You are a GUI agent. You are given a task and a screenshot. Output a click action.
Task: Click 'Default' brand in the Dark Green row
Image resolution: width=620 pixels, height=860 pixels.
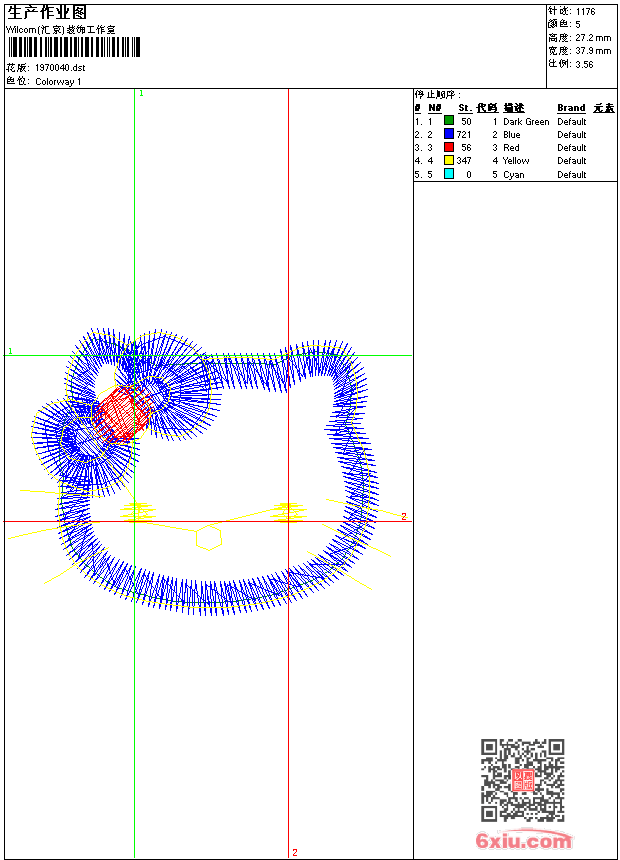[x=572, y=122]
